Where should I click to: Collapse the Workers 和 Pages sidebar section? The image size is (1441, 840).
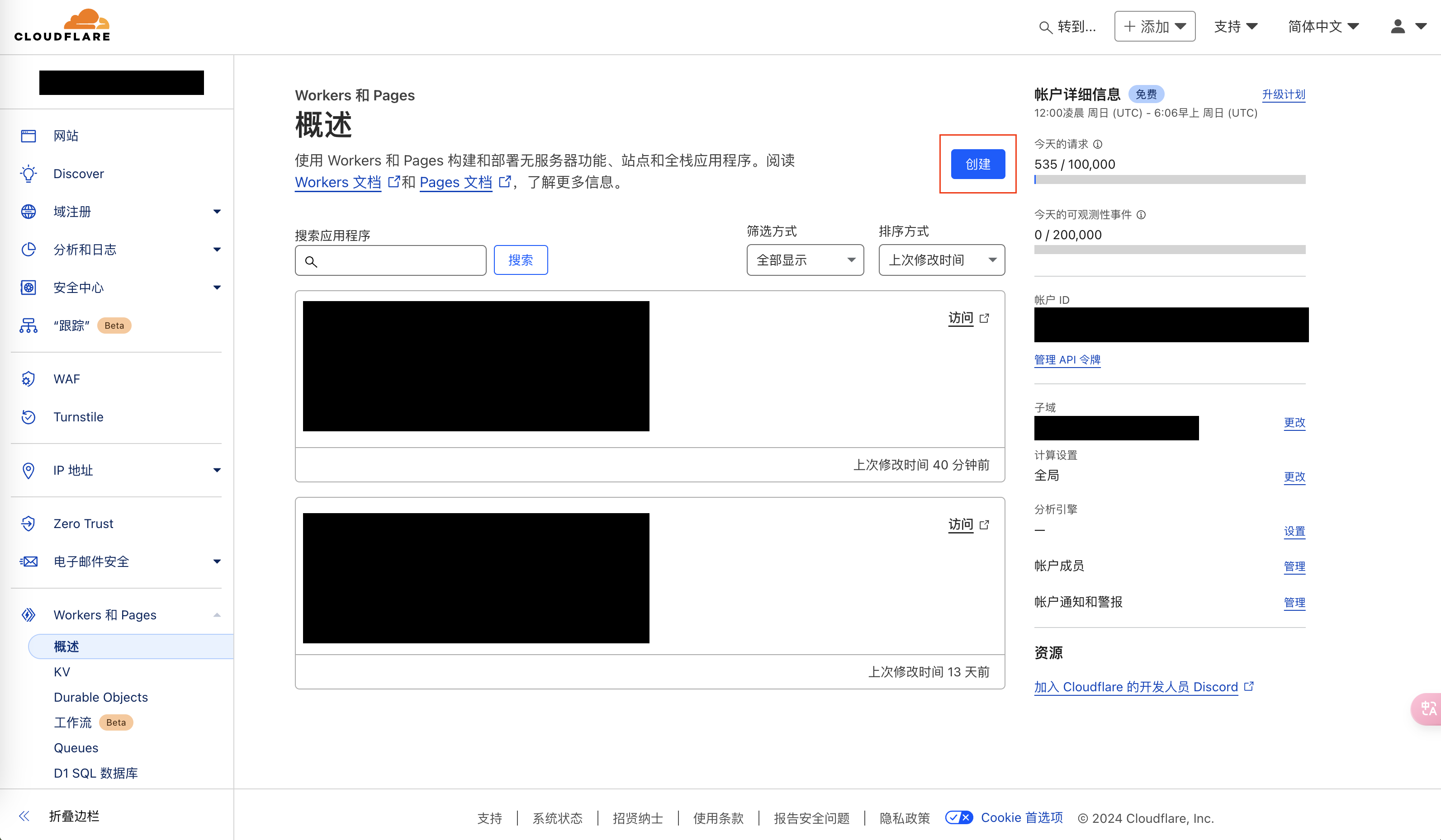(x=217, y=615)
